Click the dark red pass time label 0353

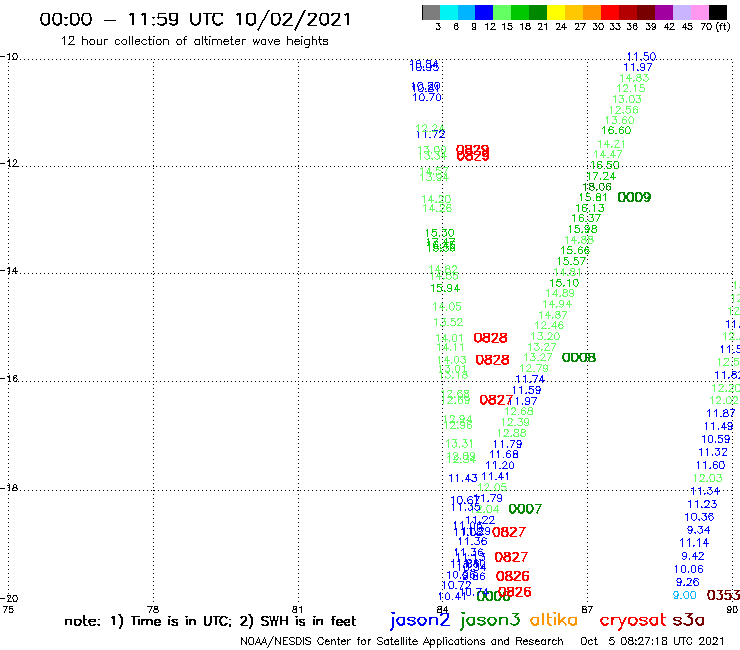723,595
